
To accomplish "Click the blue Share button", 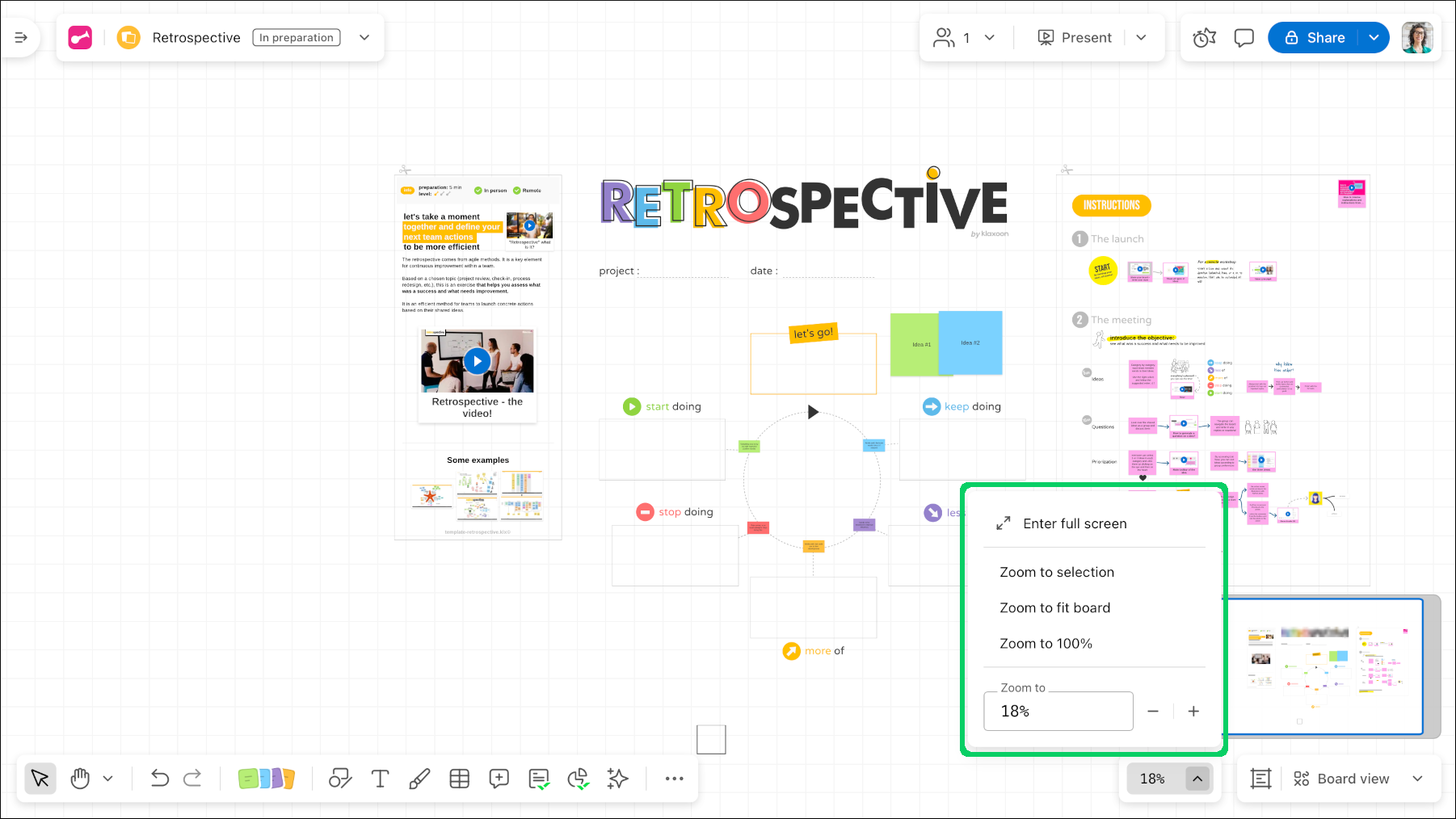I will point(1315,38).
